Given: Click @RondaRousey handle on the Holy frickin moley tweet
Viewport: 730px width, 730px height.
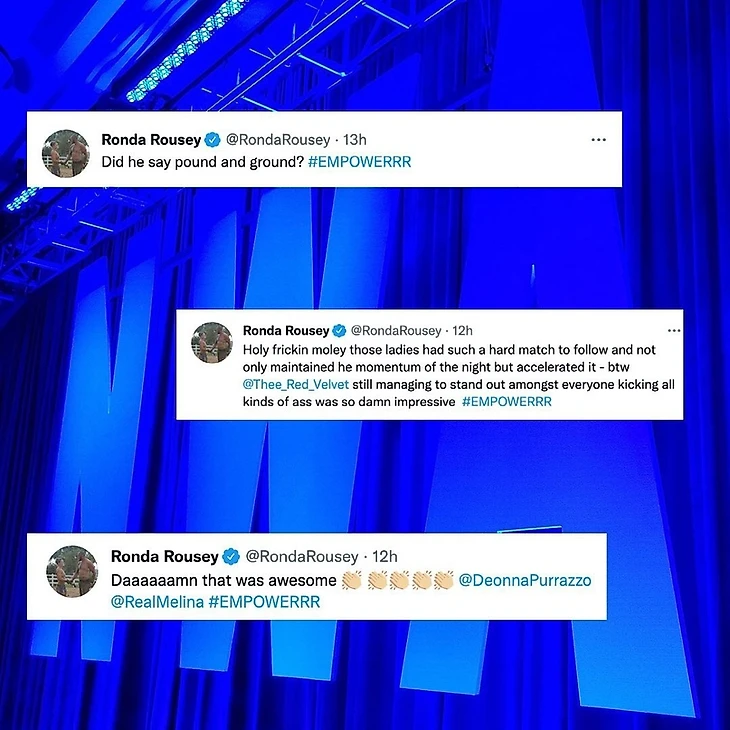Looking at the screenshot, I should (396, 331).
